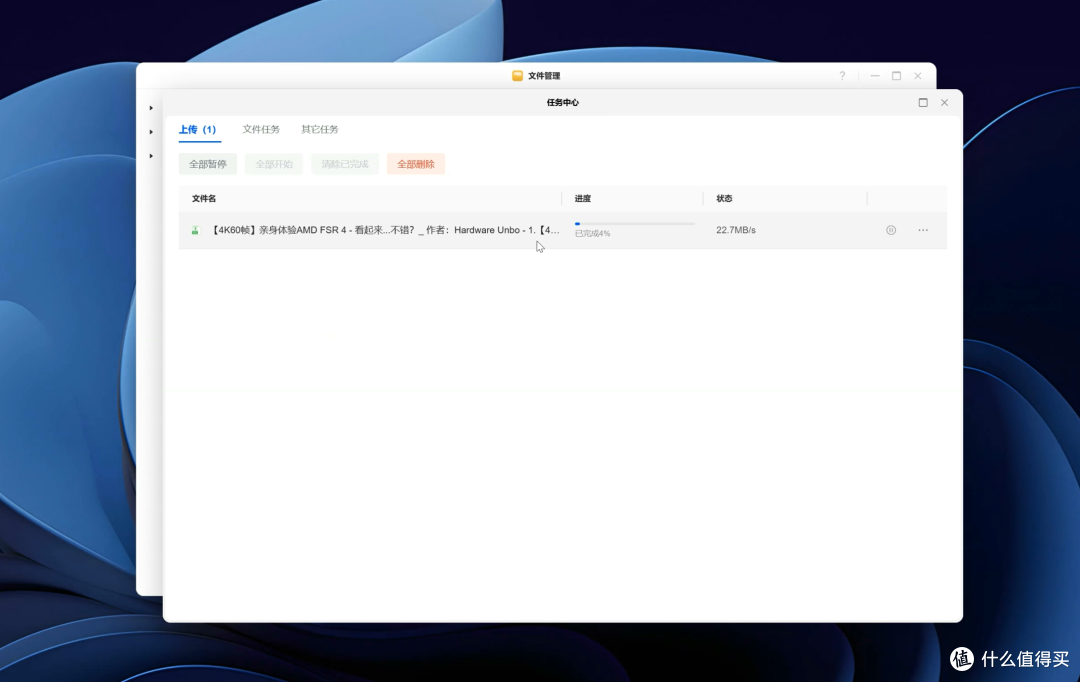Image resolution: width=1080 pixels, height=682 pixels.
Task: Click the red 全部删除 button
Action: [415, 164]
